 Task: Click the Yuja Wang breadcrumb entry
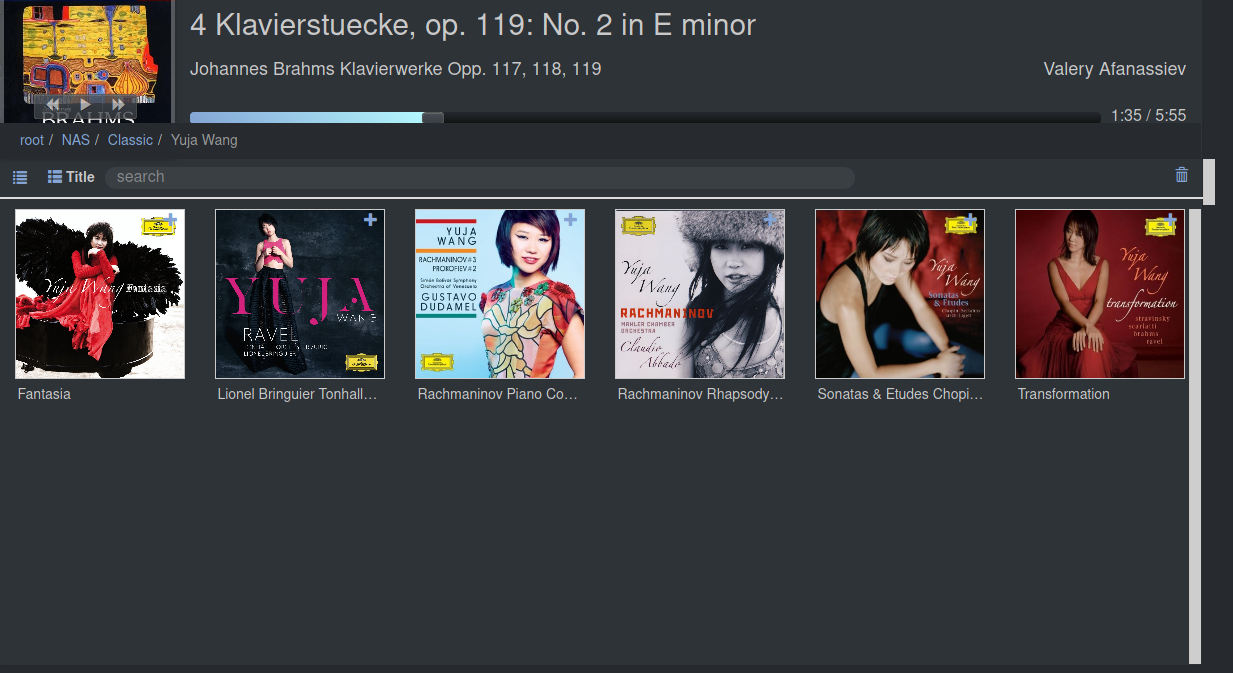(204, 140)
